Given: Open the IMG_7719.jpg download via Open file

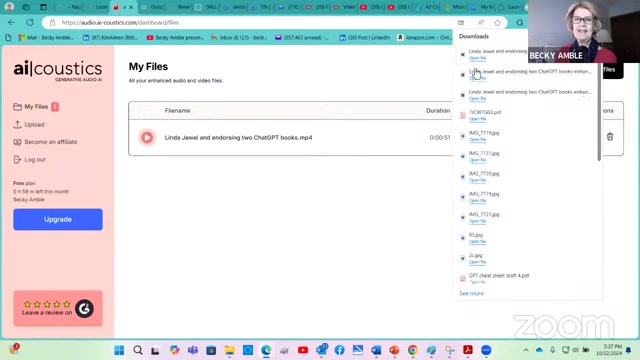Looking at the screenshot, I should click(477, 139).
